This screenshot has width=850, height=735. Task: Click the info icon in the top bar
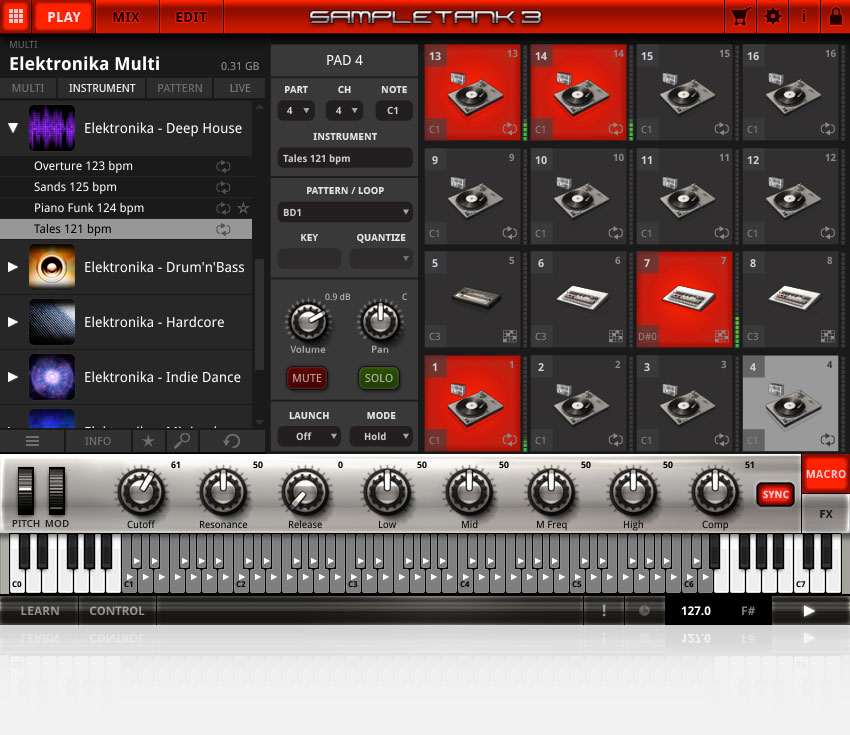click(x=805, y=16)
